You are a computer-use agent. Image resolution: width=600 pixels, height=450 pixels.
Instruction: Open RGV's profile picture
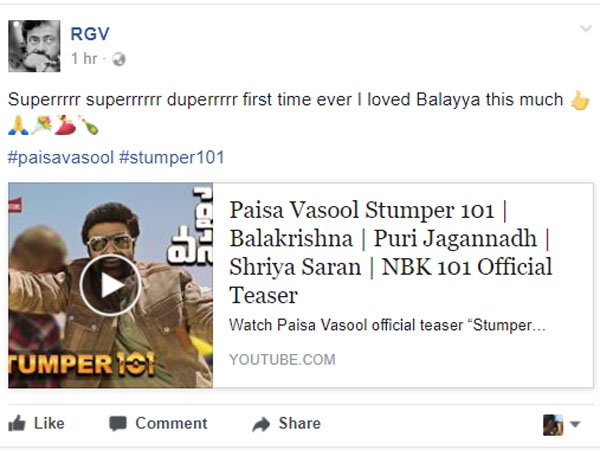pos(34,46)
